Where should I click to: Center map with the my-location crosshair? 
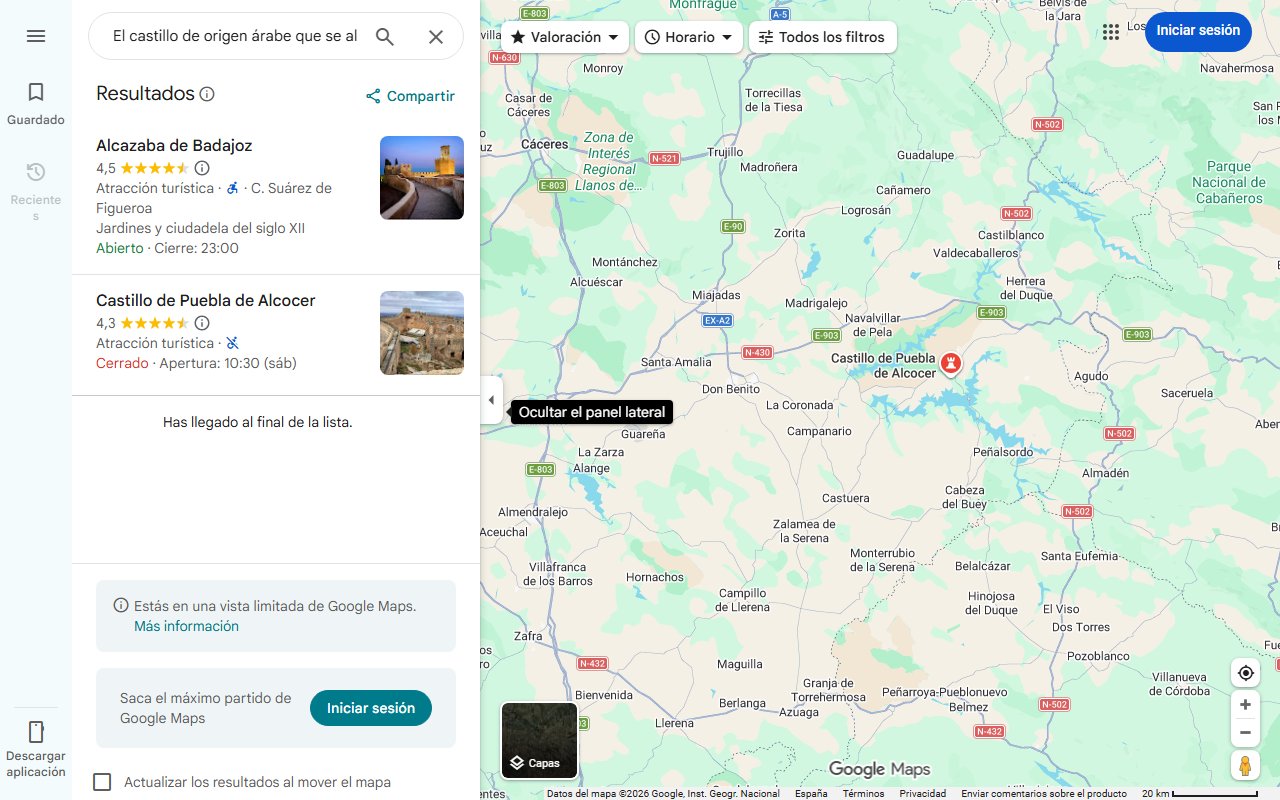tap(1245, 673)
